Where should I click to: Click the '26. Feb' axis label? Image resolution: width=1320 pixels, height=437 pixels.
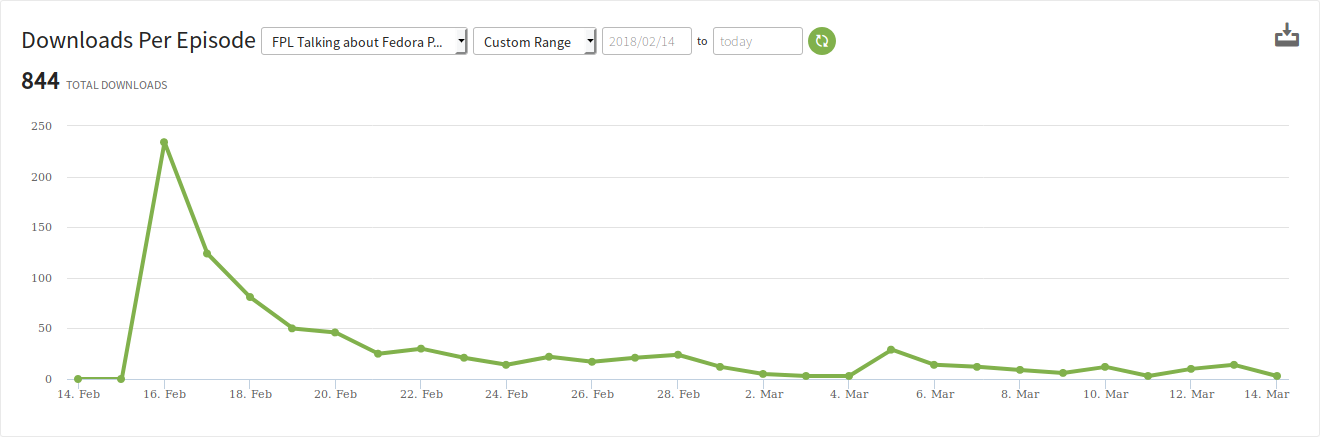(592, 395)
